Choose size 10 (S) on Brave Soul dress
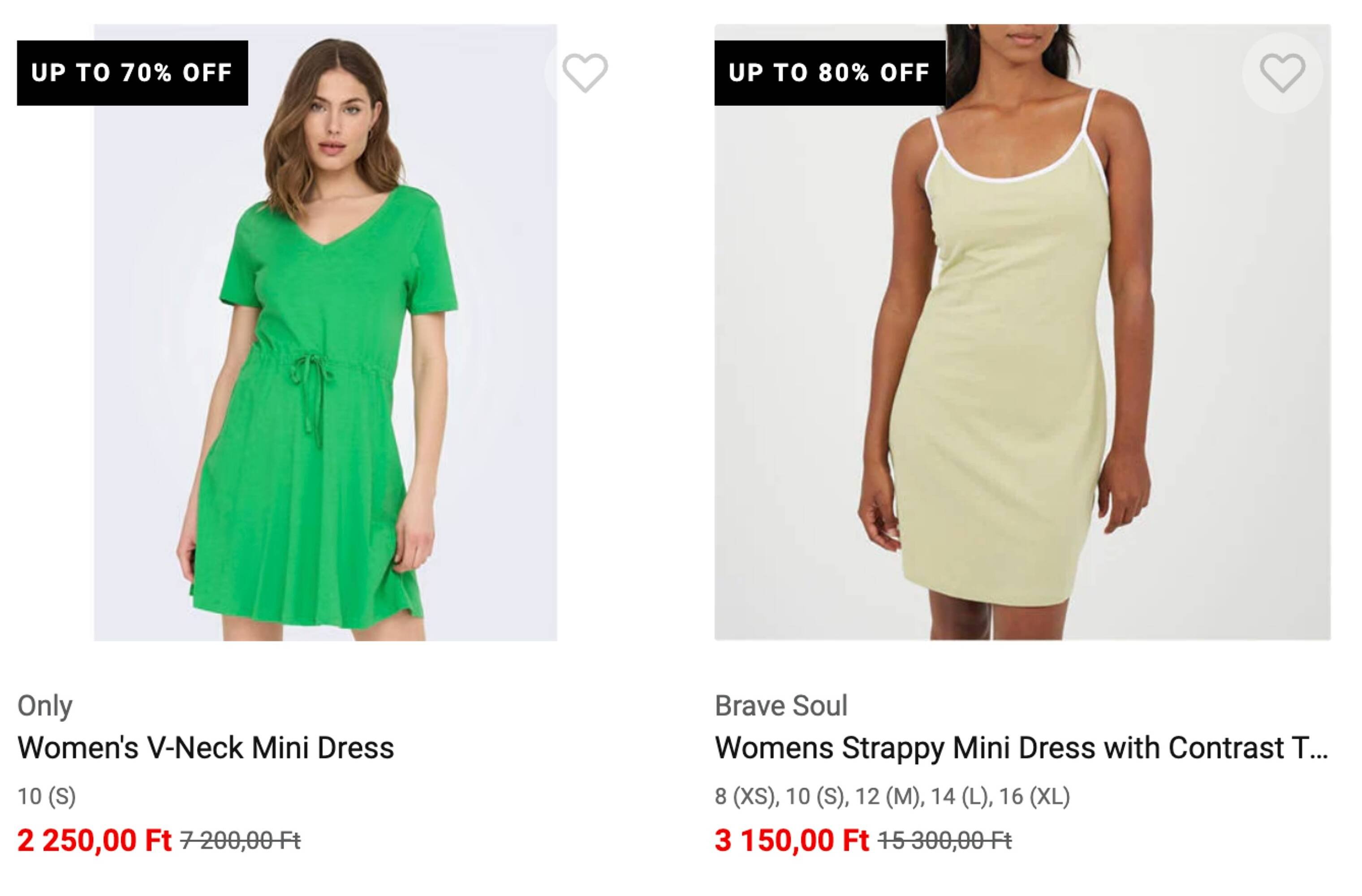 (x=815, y=796)
